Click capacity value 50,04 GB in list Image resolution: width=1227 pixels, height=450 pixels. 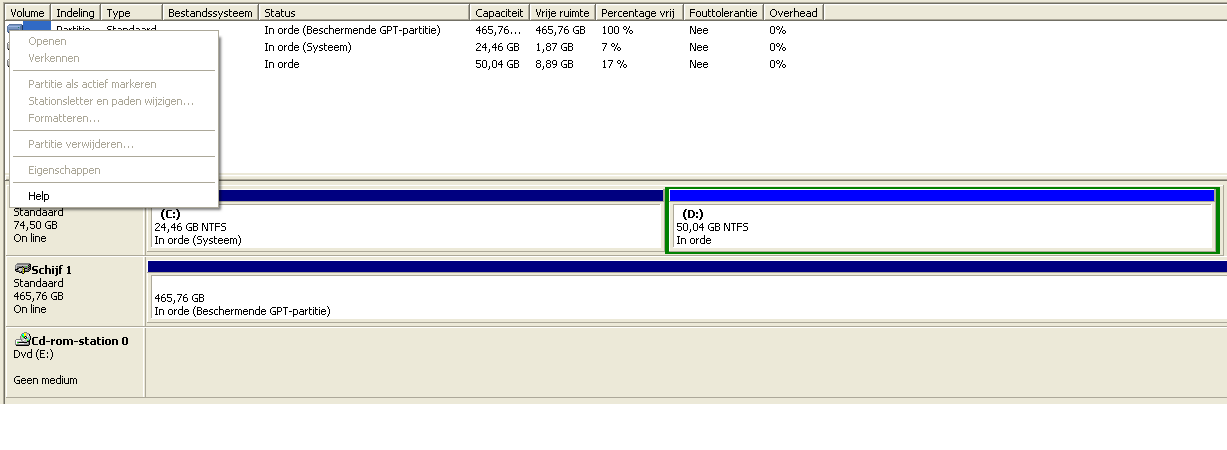(497, 64)
